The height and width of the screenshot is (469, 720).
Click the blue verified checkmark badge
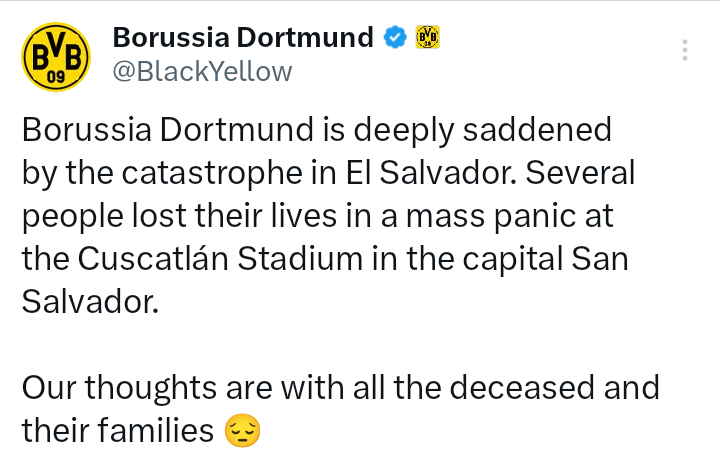[x=395, y=38]
